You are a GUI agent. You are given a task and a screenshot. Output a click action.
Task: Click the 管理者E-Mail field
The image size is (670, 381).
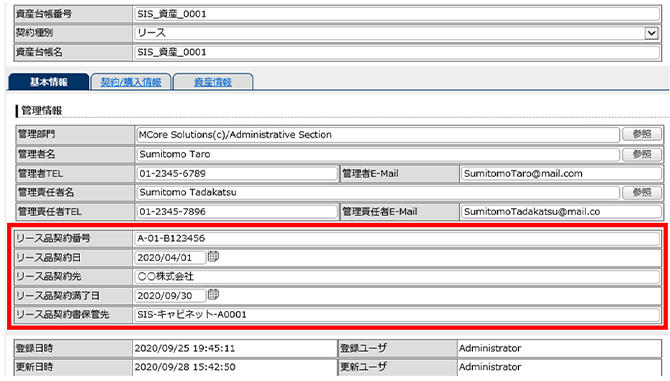pyautogui.click(x=561, y=174)
